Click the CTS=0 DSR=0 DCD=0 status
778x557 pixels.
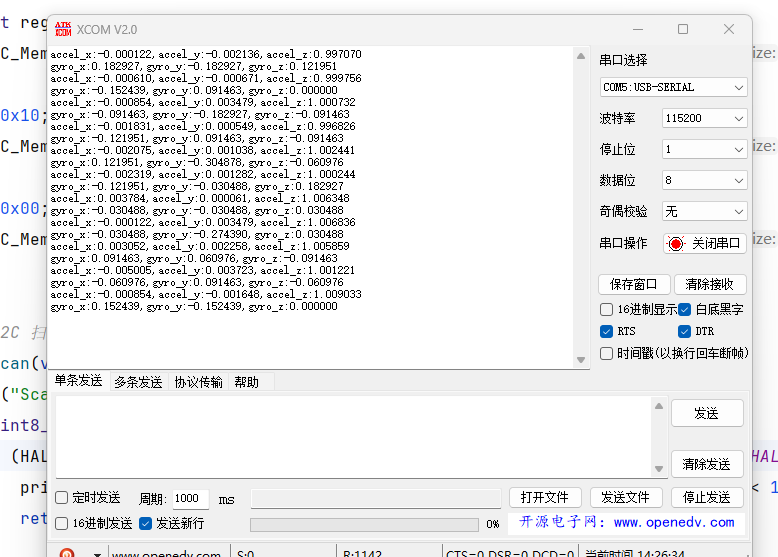pyautogui.click(x=510, y=554)
